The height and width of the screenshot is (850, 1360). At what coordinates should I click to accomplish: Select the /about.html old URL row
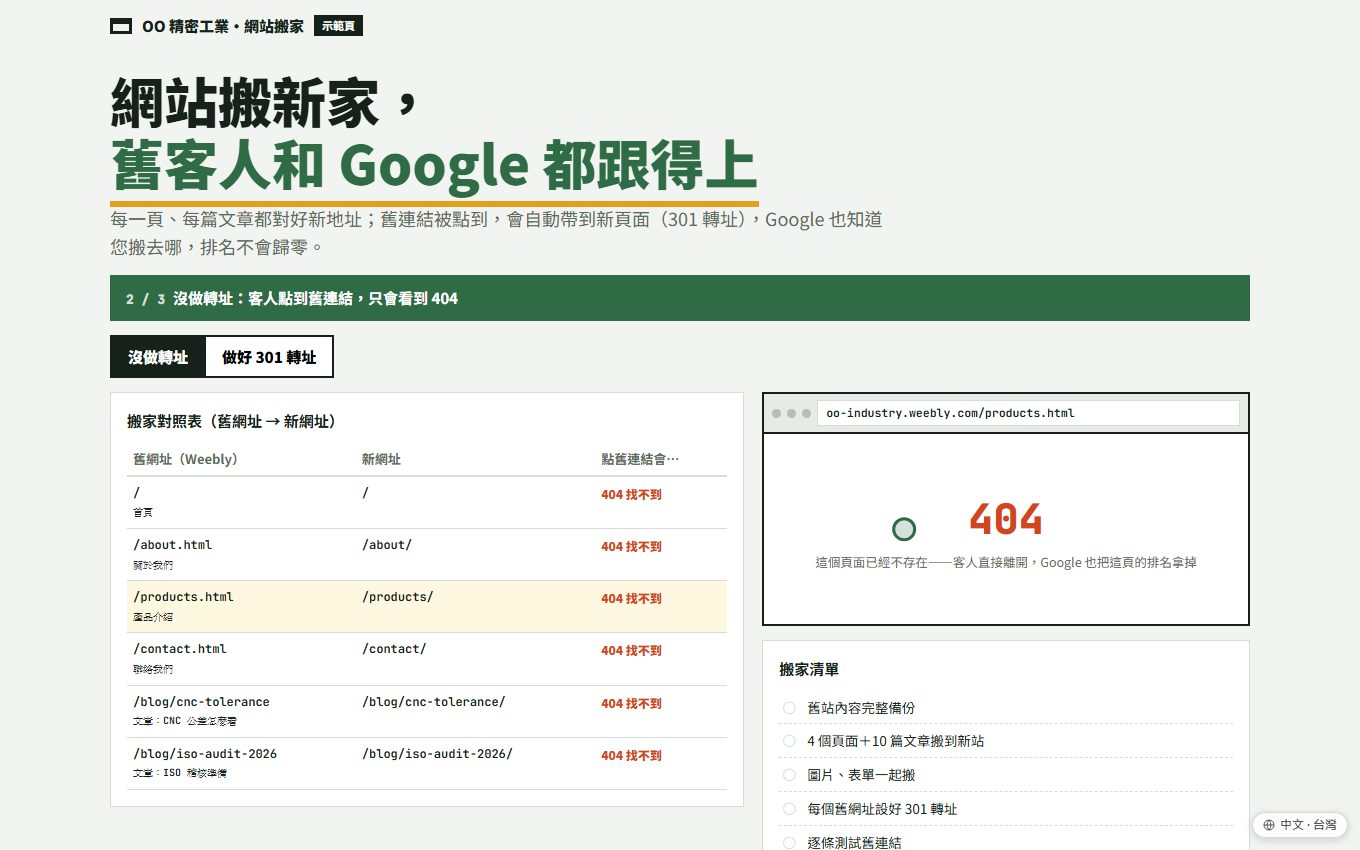[x=427, y=555]
